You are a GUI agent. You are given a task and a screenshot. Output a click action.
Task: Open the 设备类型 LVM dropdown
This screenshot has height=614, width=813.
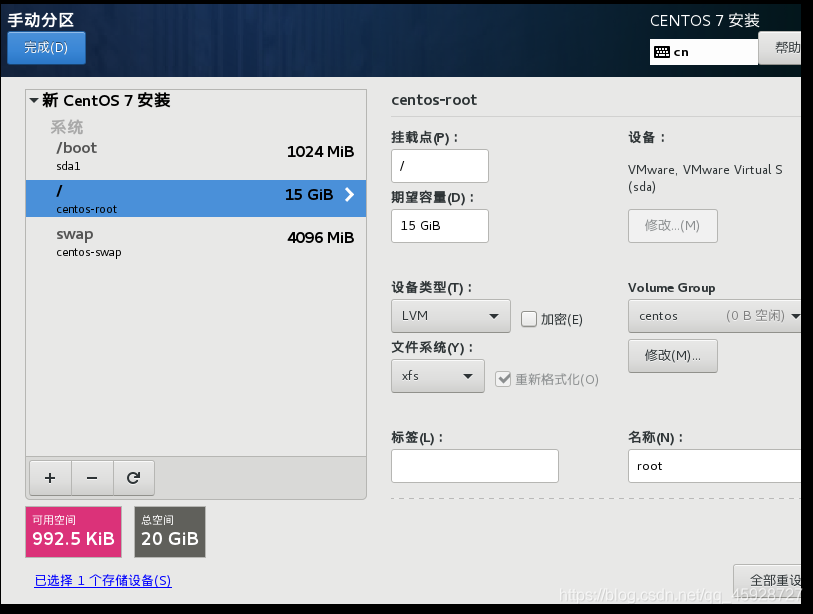[x=450, y=316]
